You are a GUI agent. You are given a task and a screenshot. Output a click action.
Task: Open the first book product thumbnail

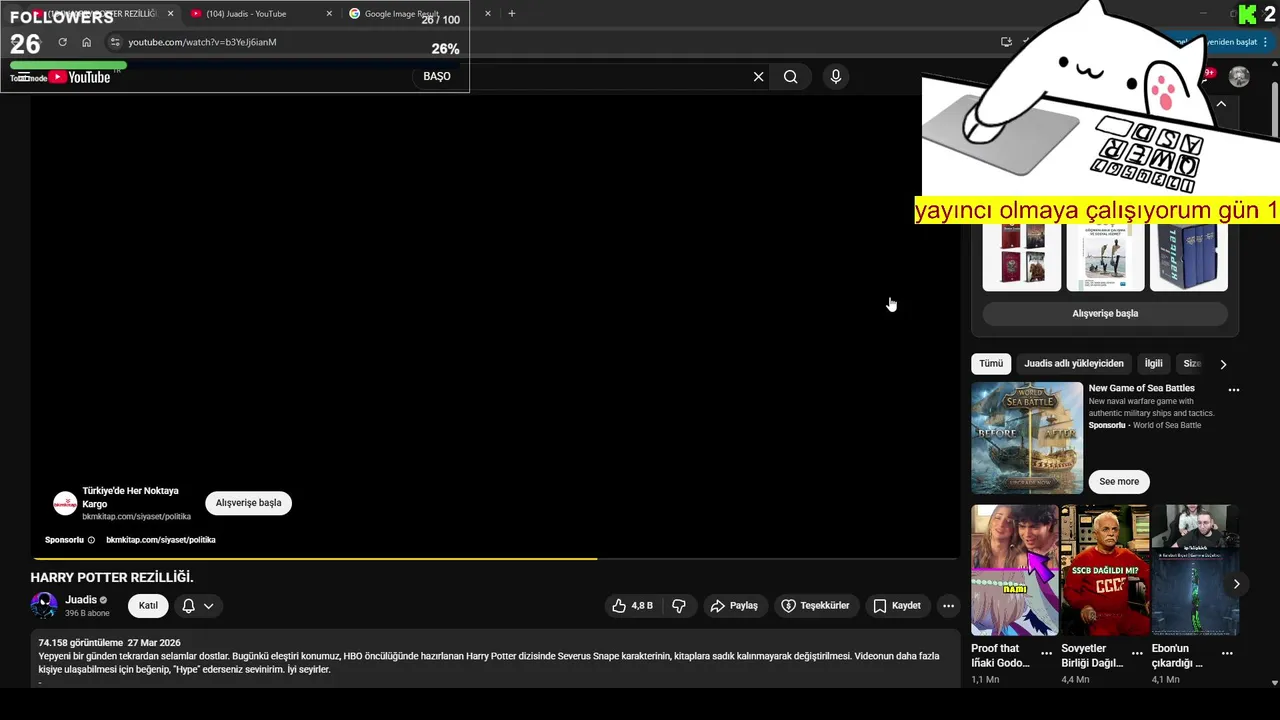pos(1022,257)
